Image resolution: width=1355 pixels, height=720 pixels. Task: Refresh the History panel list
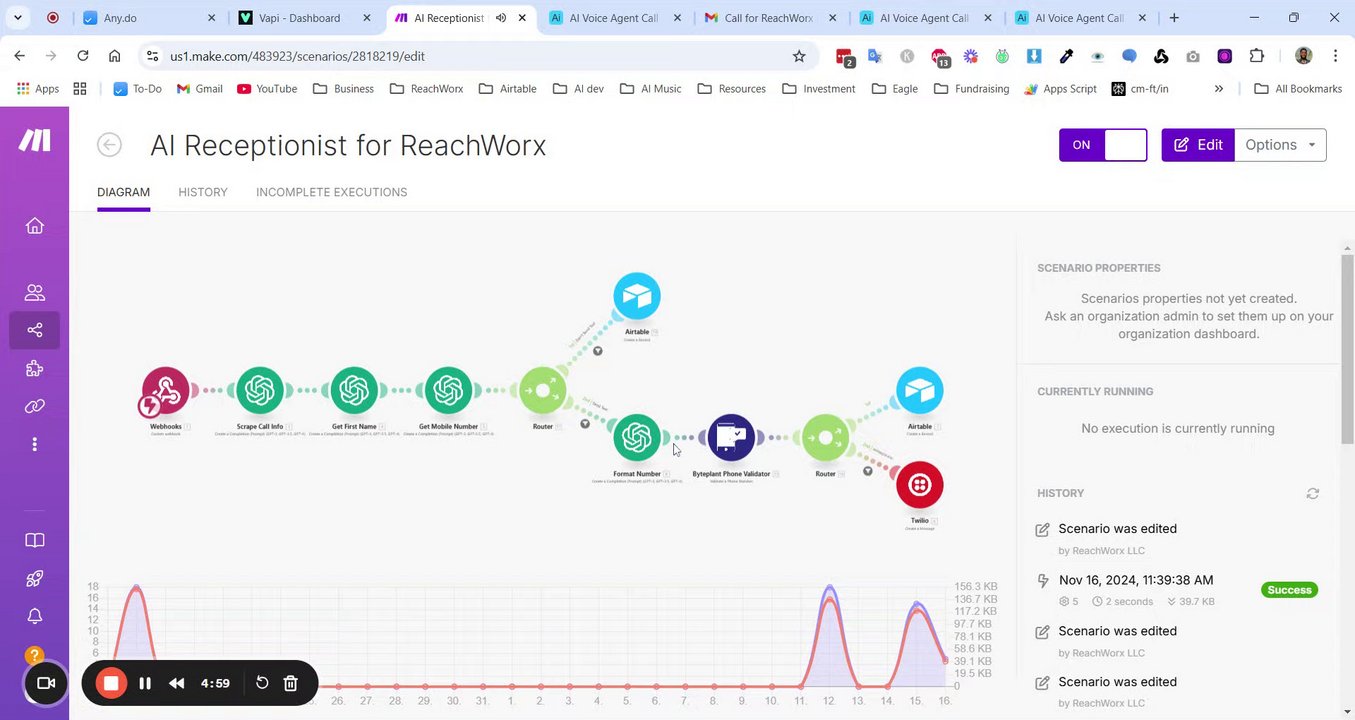[x=1313, y=494]
